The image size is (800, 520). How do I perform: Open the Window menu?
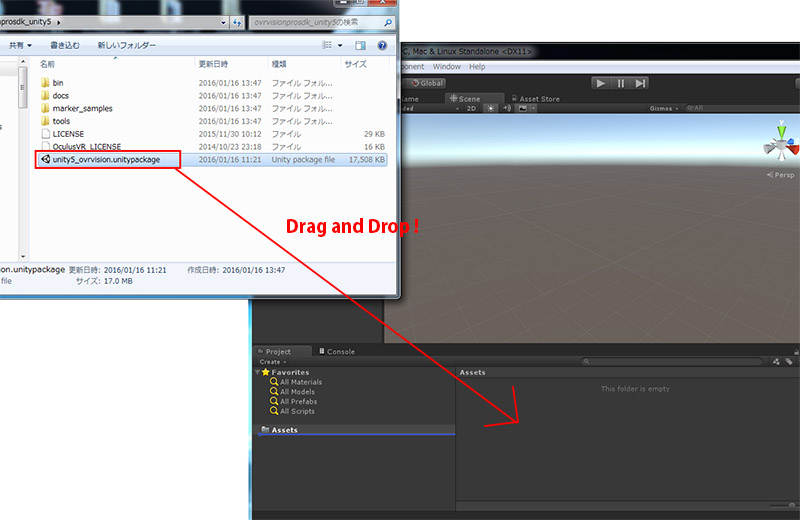click(x=446, y=67)
